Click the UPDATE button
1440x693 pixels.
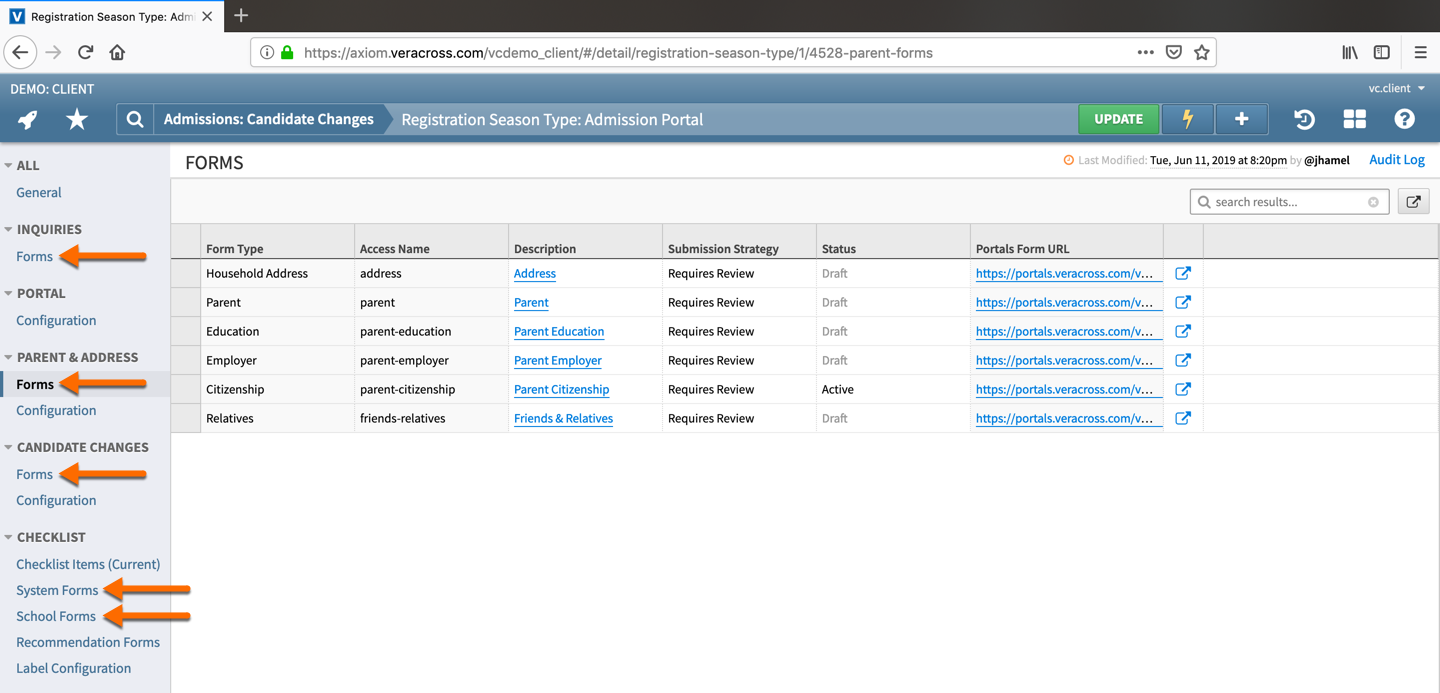coord(1118,118)
